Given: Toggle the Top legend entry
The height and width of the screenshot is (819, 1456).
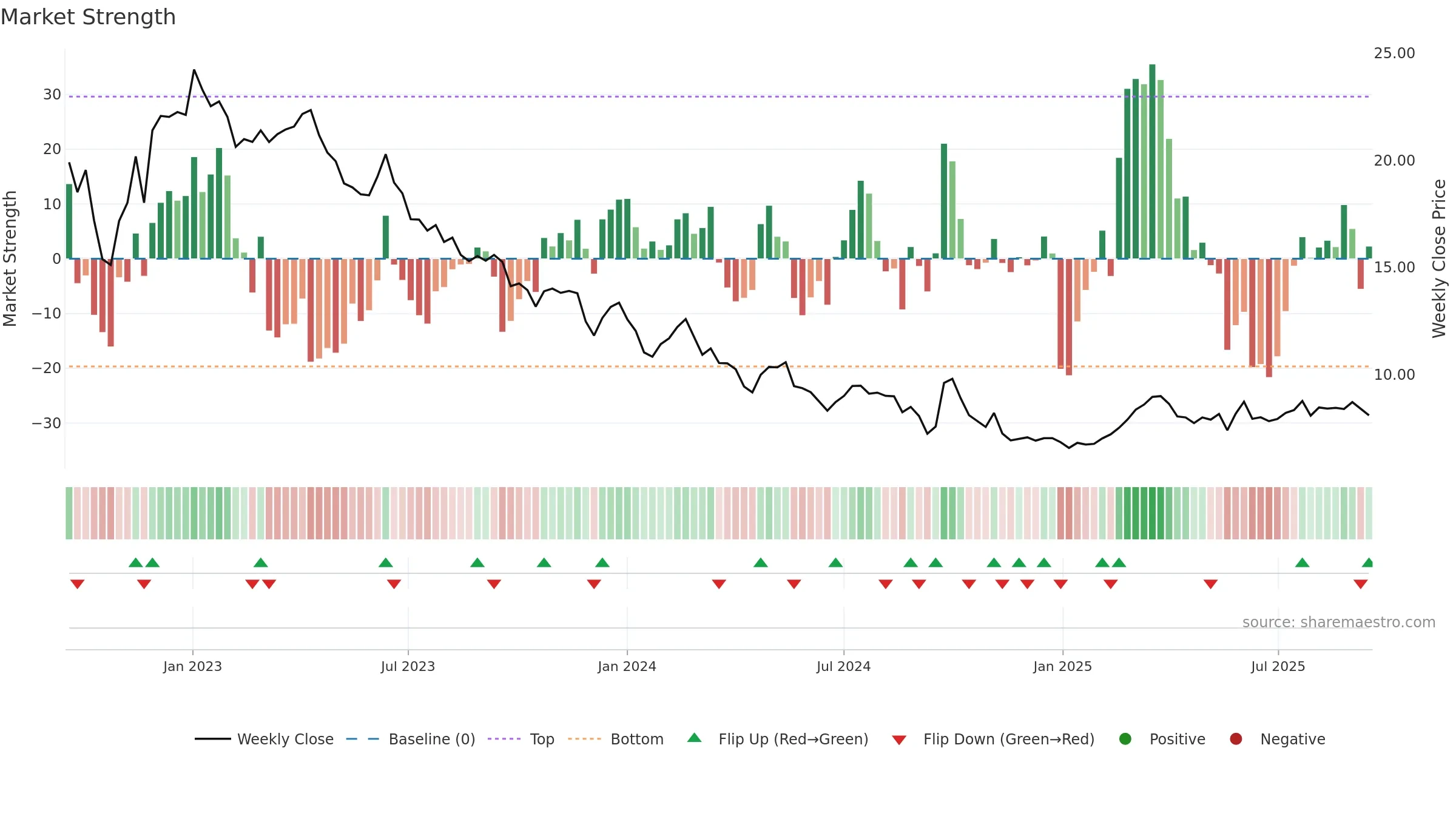Looking at the screenshot, I should tap(521, 739).
